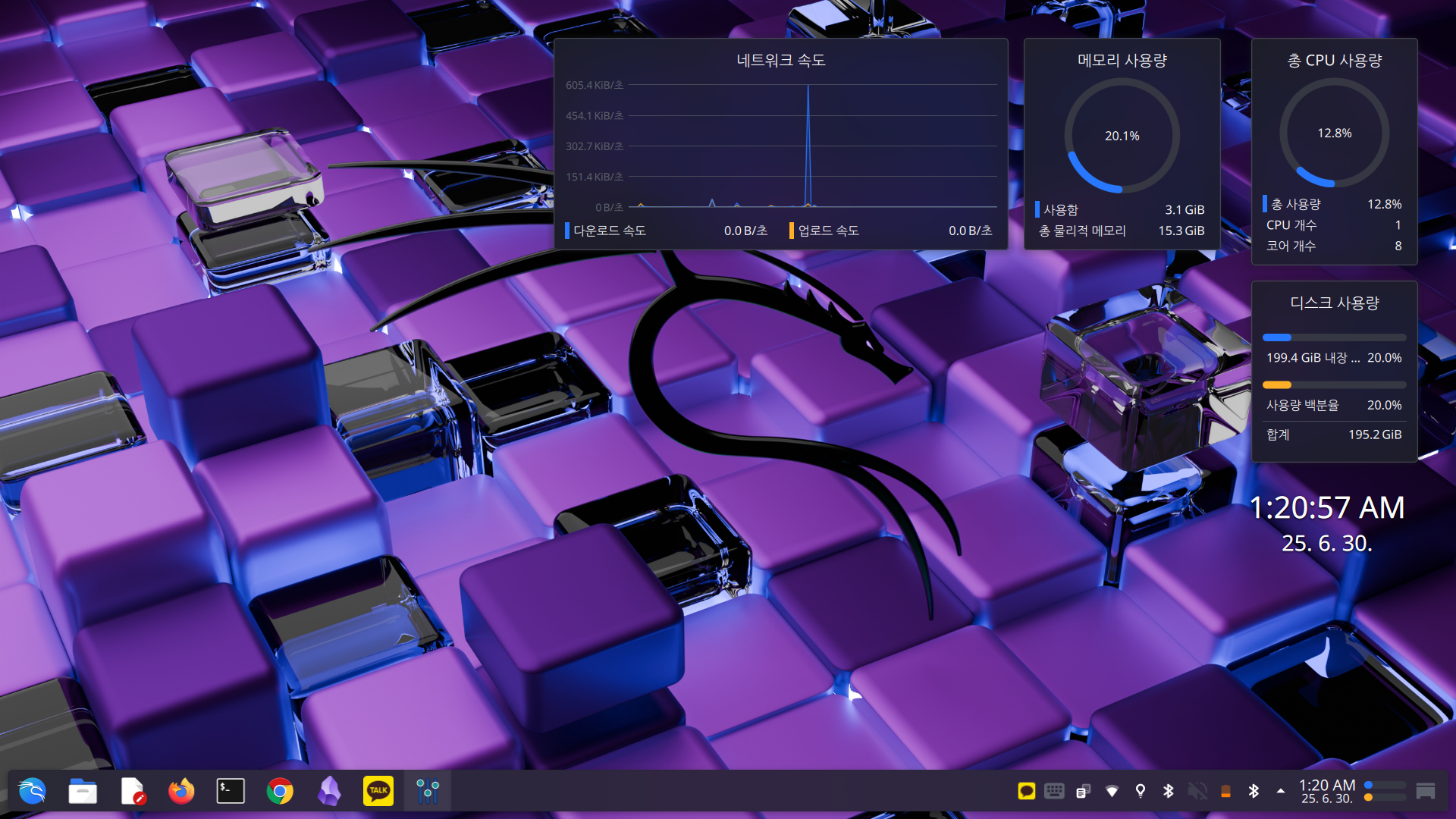This screenshot has height=819, width=1456.
Task: Open the file manager from the taskbar
Action: (82, 791)
